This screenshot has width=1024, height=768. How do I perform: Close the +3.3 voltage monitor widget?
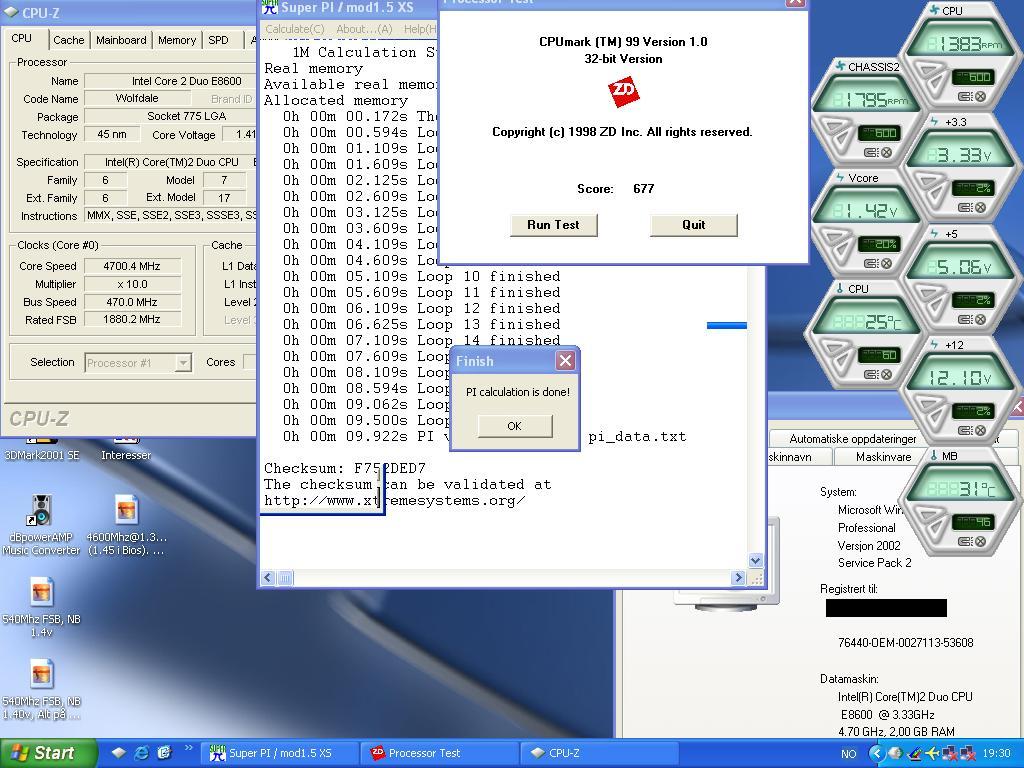(981, 208)
